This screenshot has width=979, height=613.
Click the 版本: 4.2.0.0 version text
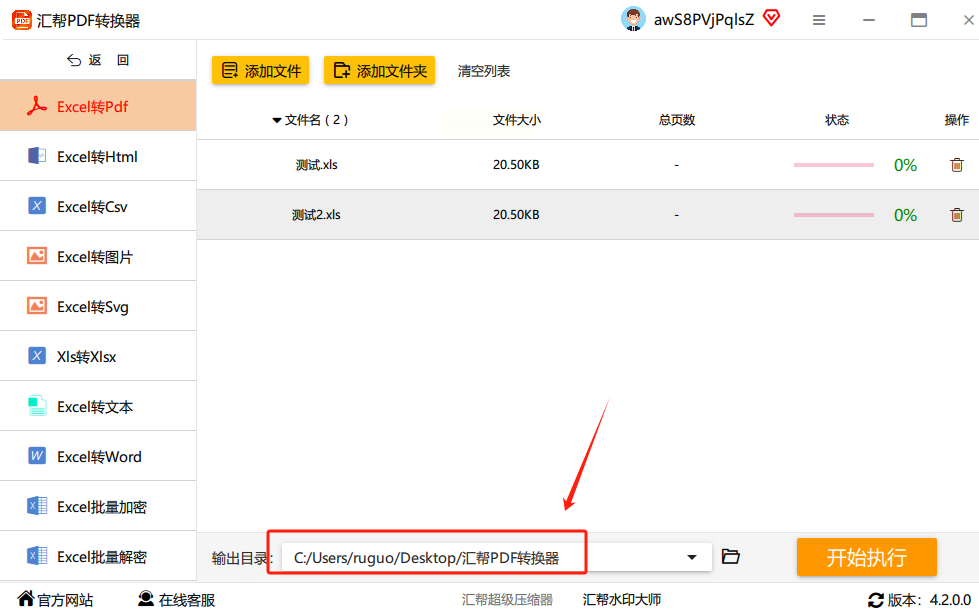tap(929, 601)
